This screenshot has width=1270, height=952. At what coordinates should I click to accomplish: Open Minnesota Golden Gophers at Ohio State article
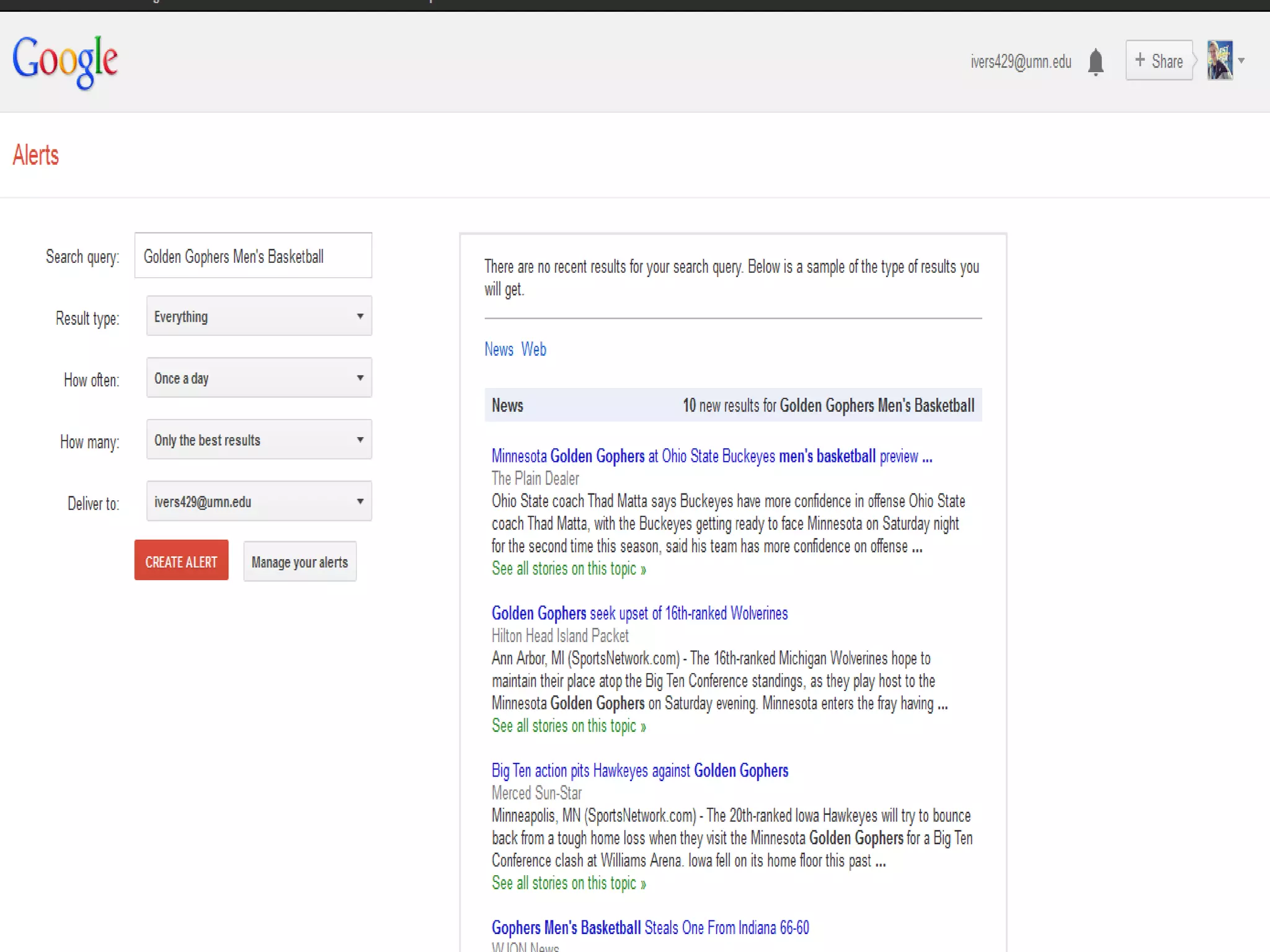coord(711,456)
